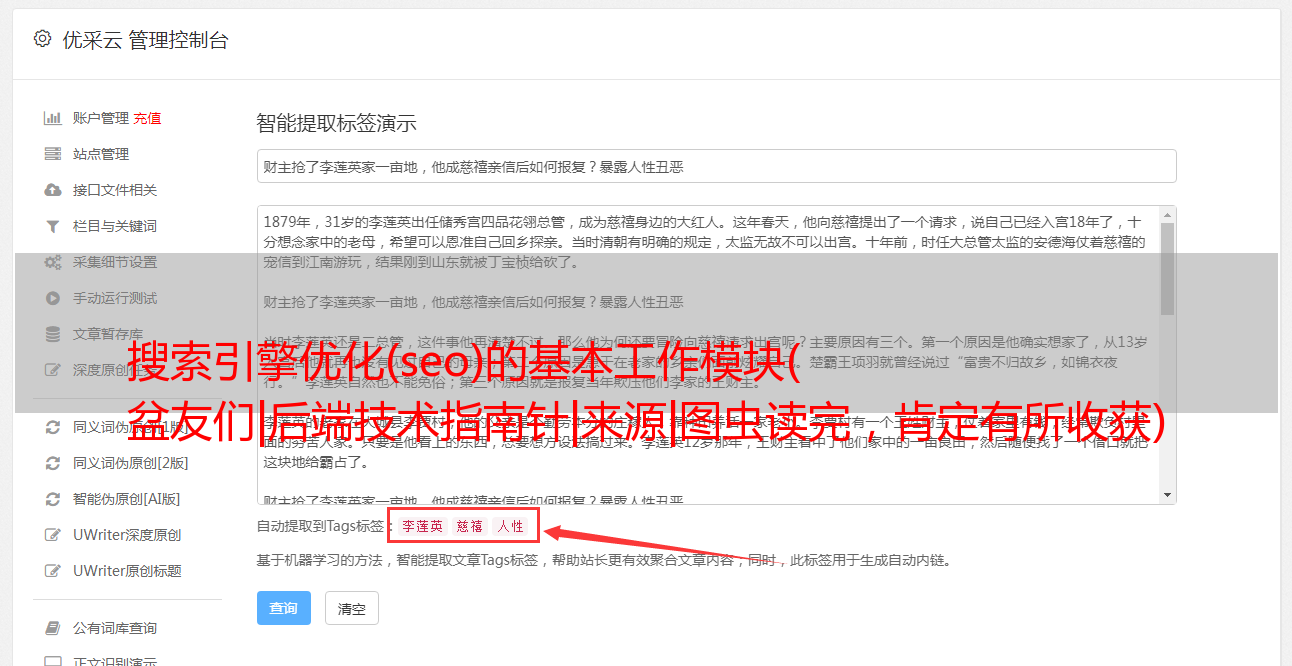
Task: Open UWriter深度原创 in sidebar
Action: point(127,535)
